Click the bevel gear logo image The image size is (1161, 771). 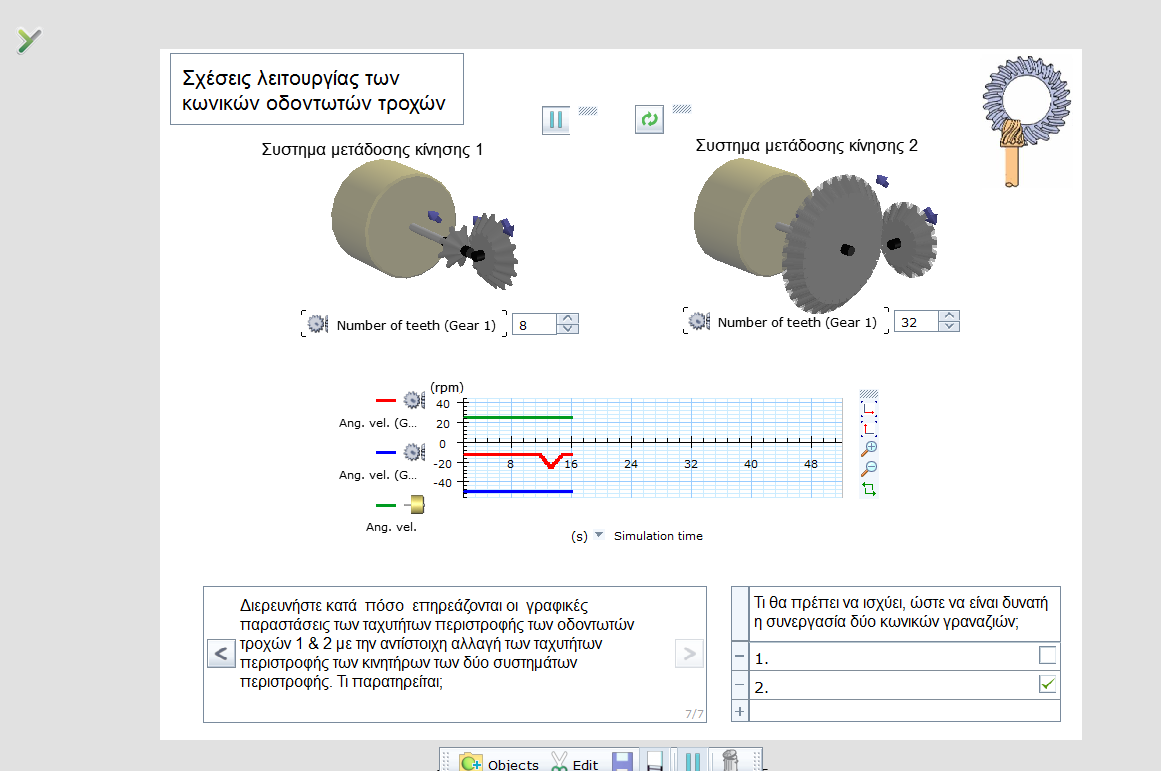click(1025, 121)
